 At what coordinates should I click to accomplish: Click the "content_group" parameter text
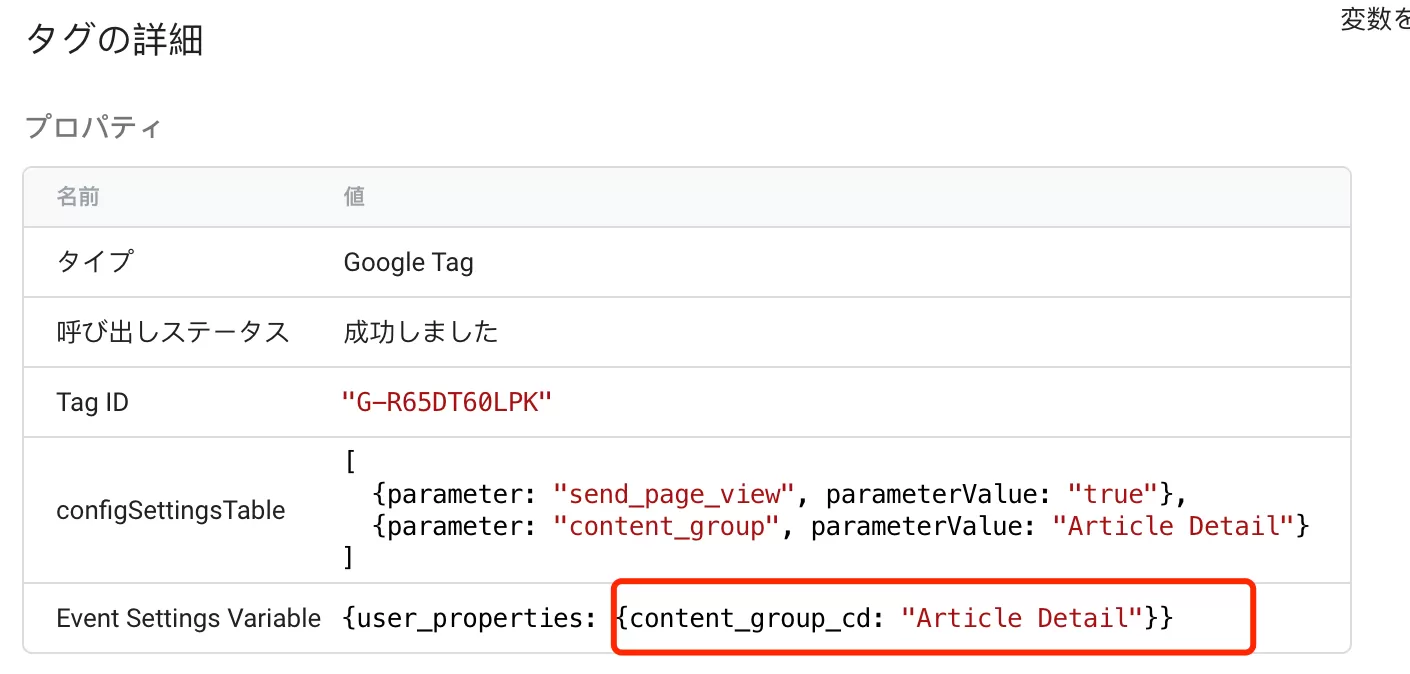666,525
